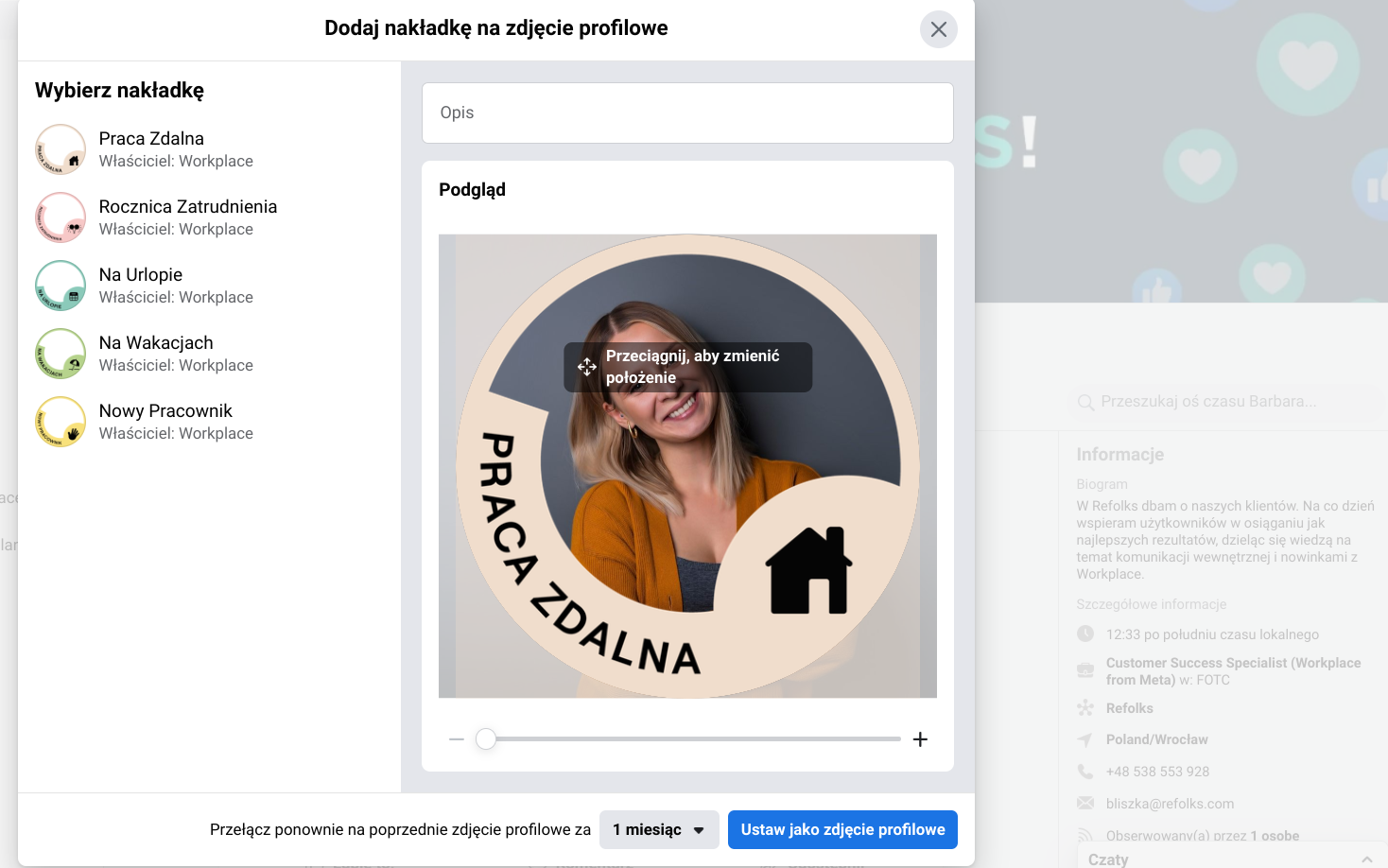
Task: Click the Opis description field
Action: [687, 113]
